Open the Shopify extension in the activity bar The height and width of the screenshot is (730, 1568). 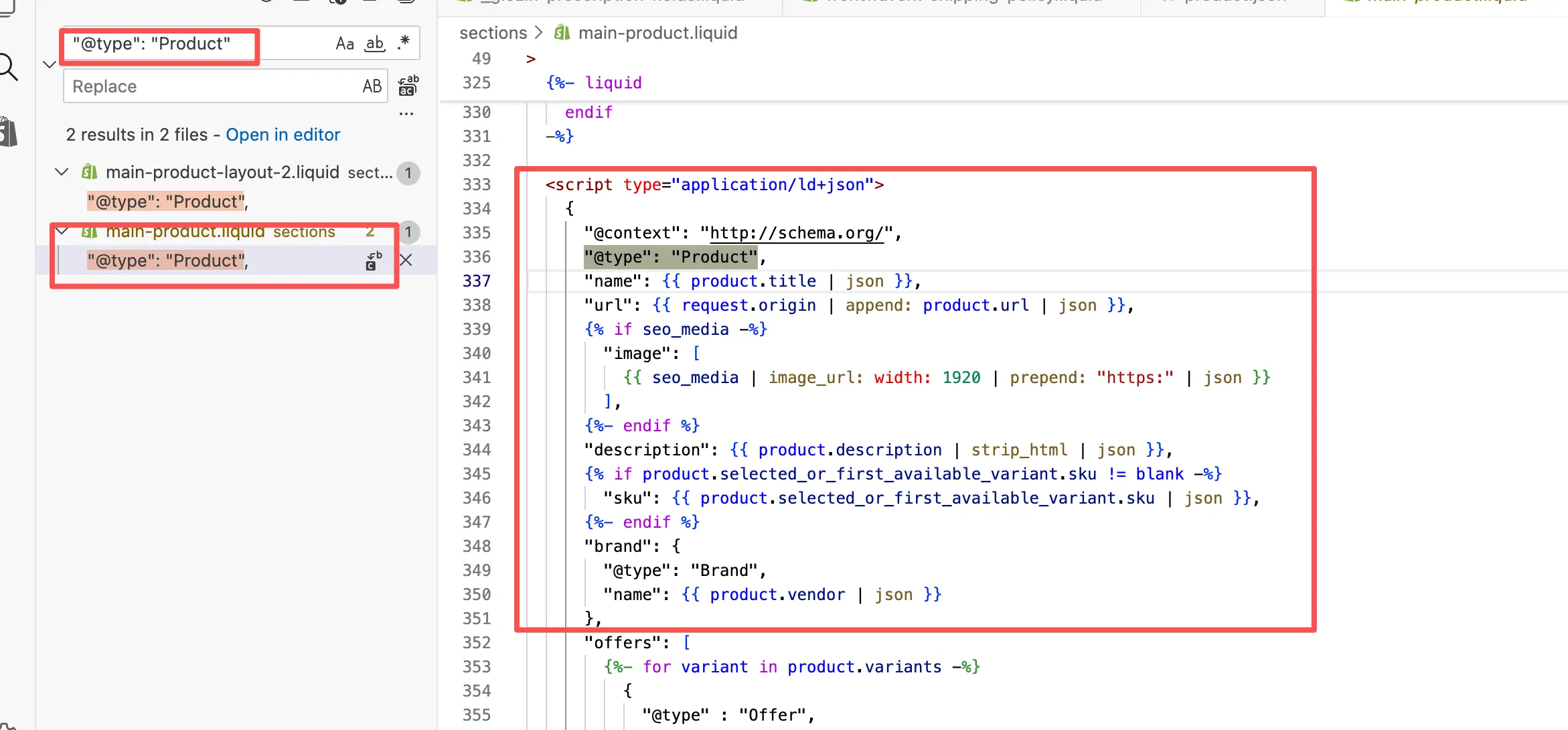8,131
